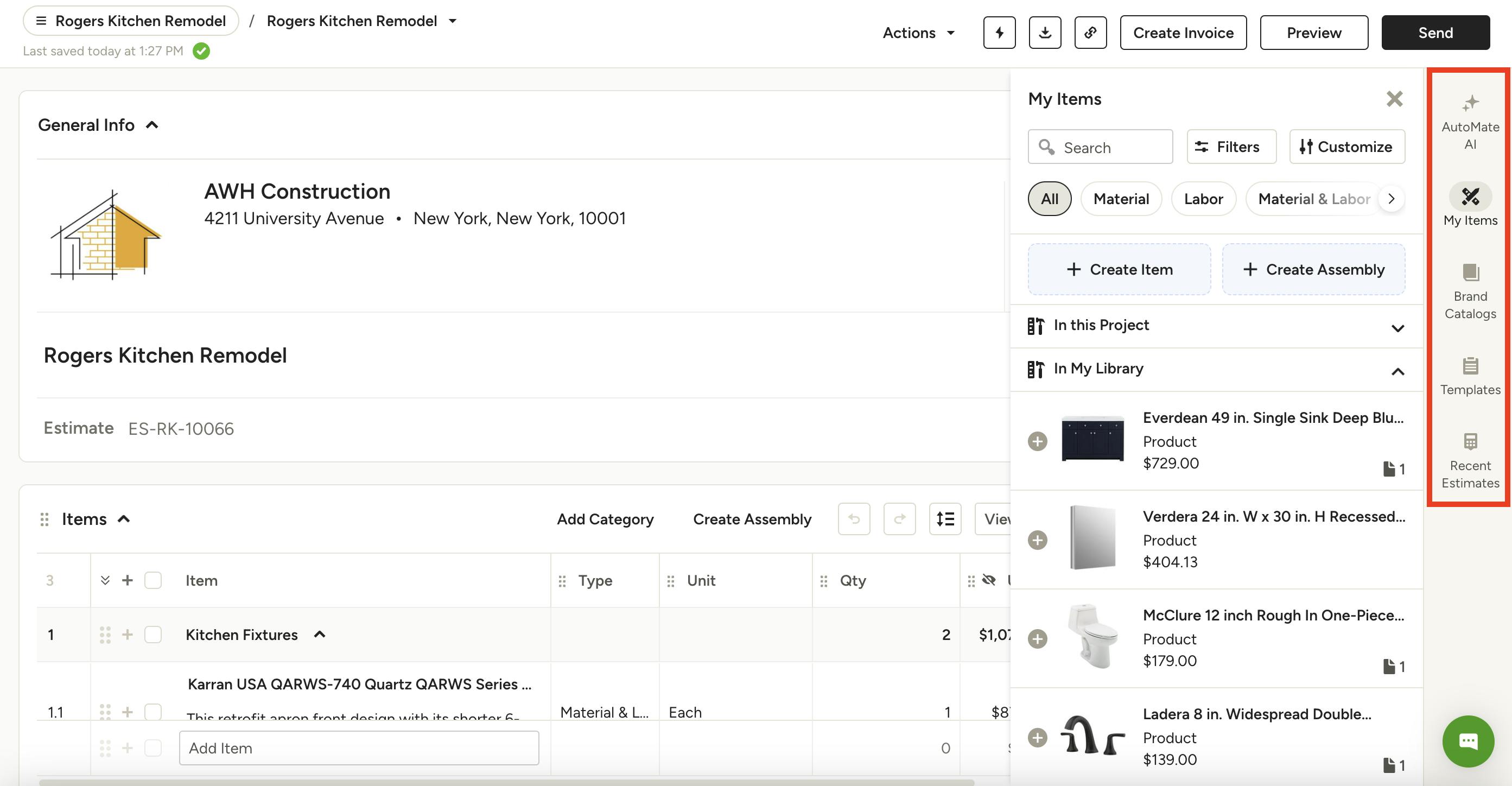Click the Customize button
Viewport: 1512px width, 786px height.
[x=1346, y=146]
